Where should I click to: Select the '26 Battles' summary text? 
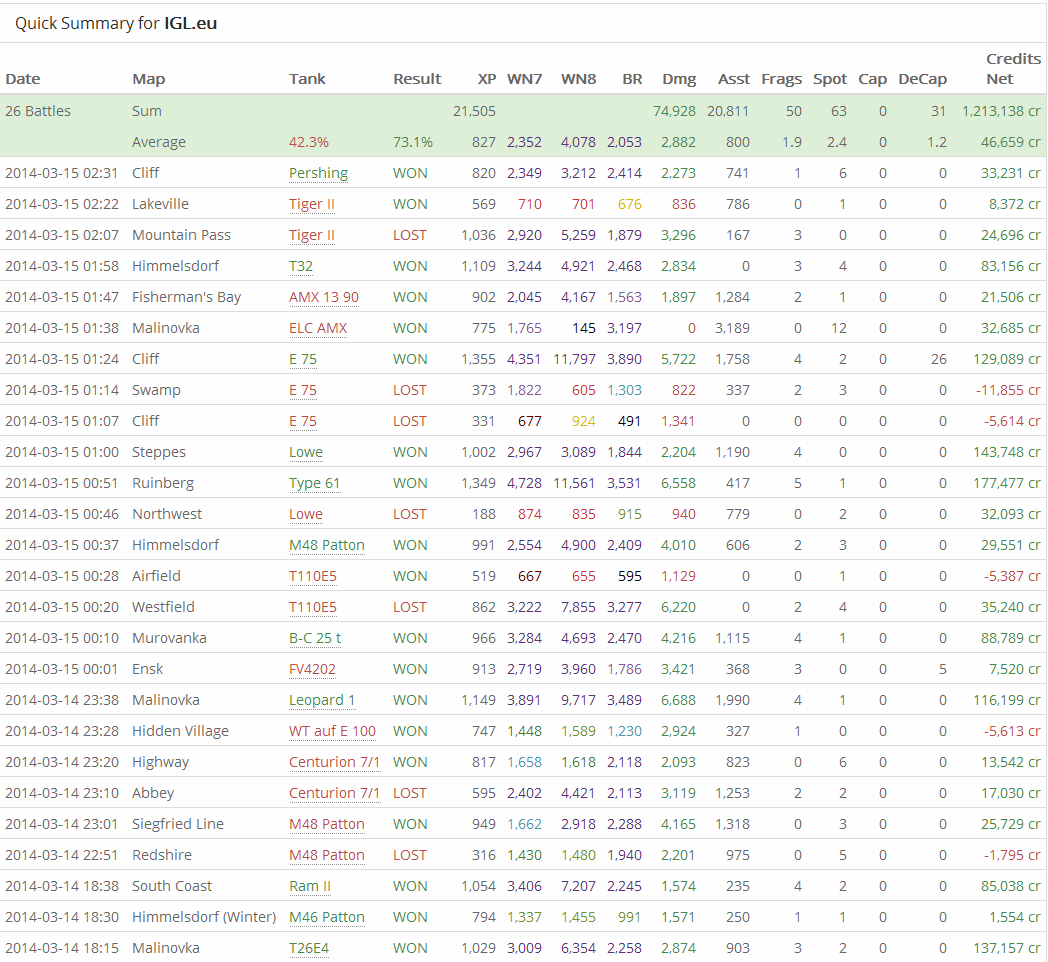(x=38, y=111)
